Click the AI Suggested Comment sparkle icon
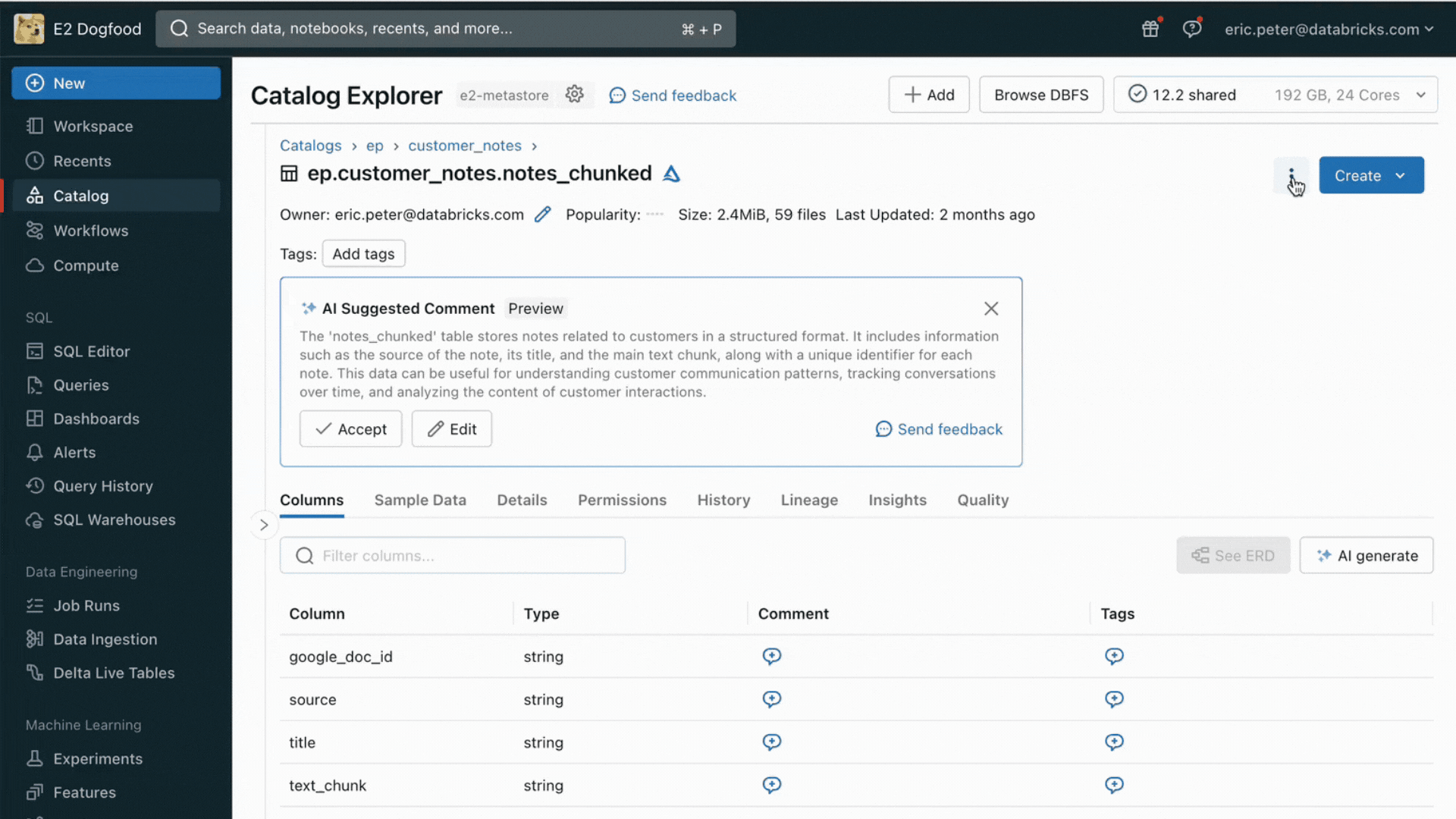Viewport: 1456px width, 819px height. tap(308, 308)
